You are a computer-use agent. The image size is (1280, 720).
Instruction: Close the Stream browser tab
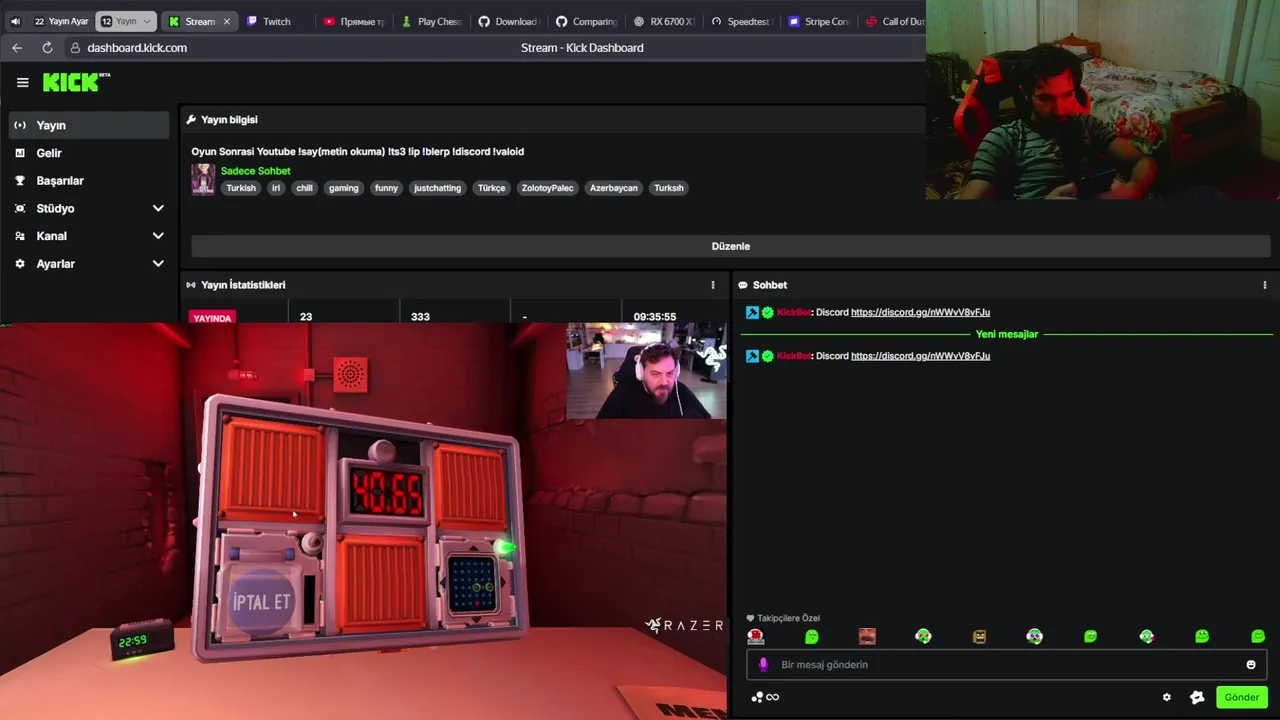point(226,21)
